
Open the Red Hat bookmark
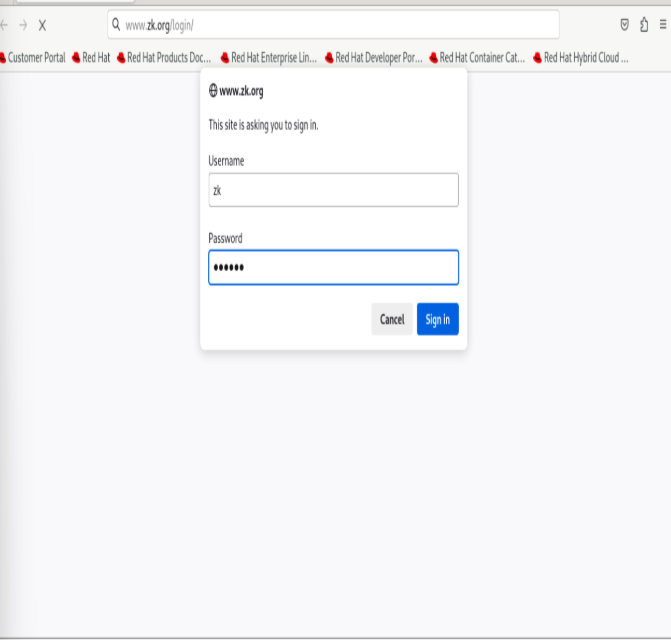91,57
